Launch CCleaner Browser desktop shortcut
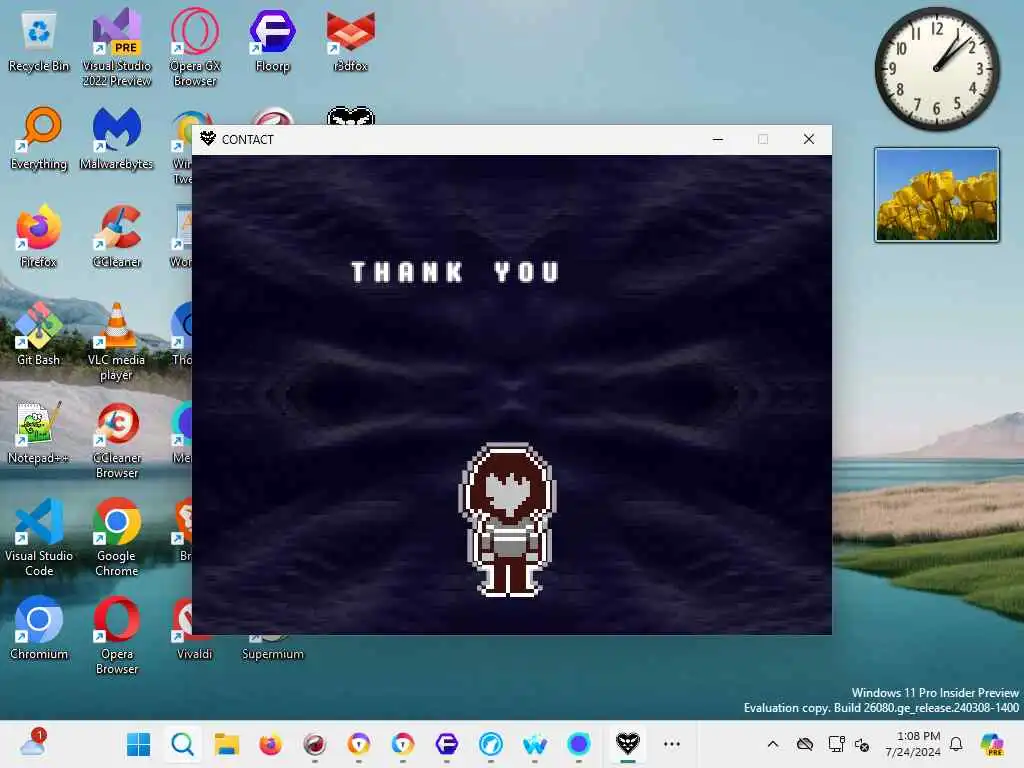 117,440
